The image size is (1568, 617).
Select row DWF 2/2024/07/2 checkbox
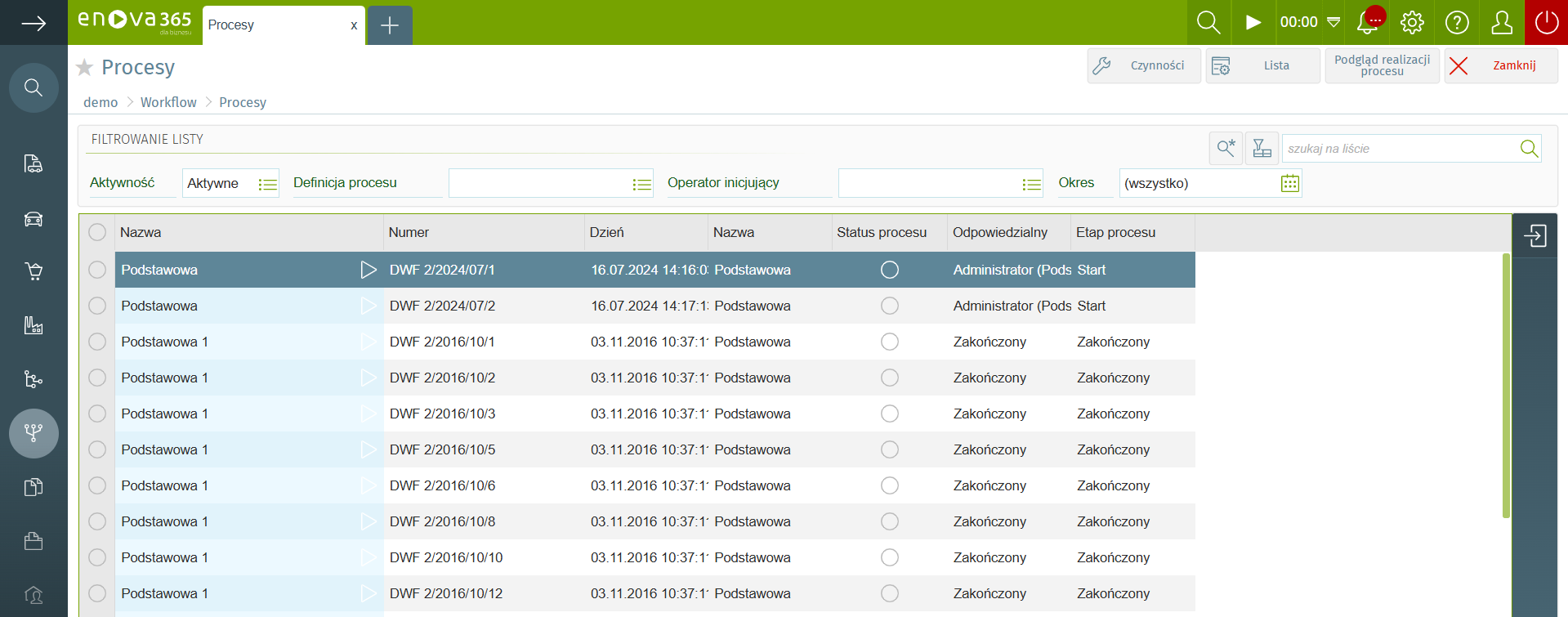97,306
